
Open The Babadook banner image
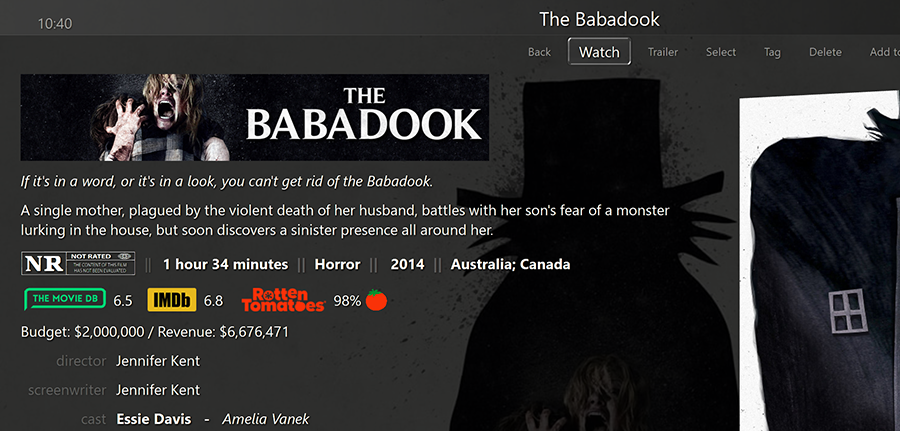(255, 117)
